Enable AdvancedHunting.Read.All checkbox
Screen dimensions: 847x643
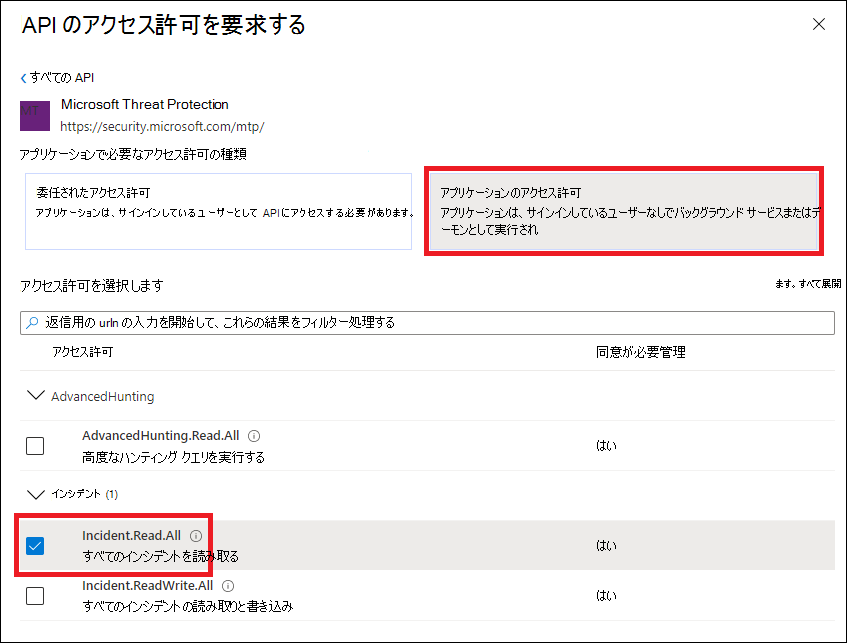[35, 446]
